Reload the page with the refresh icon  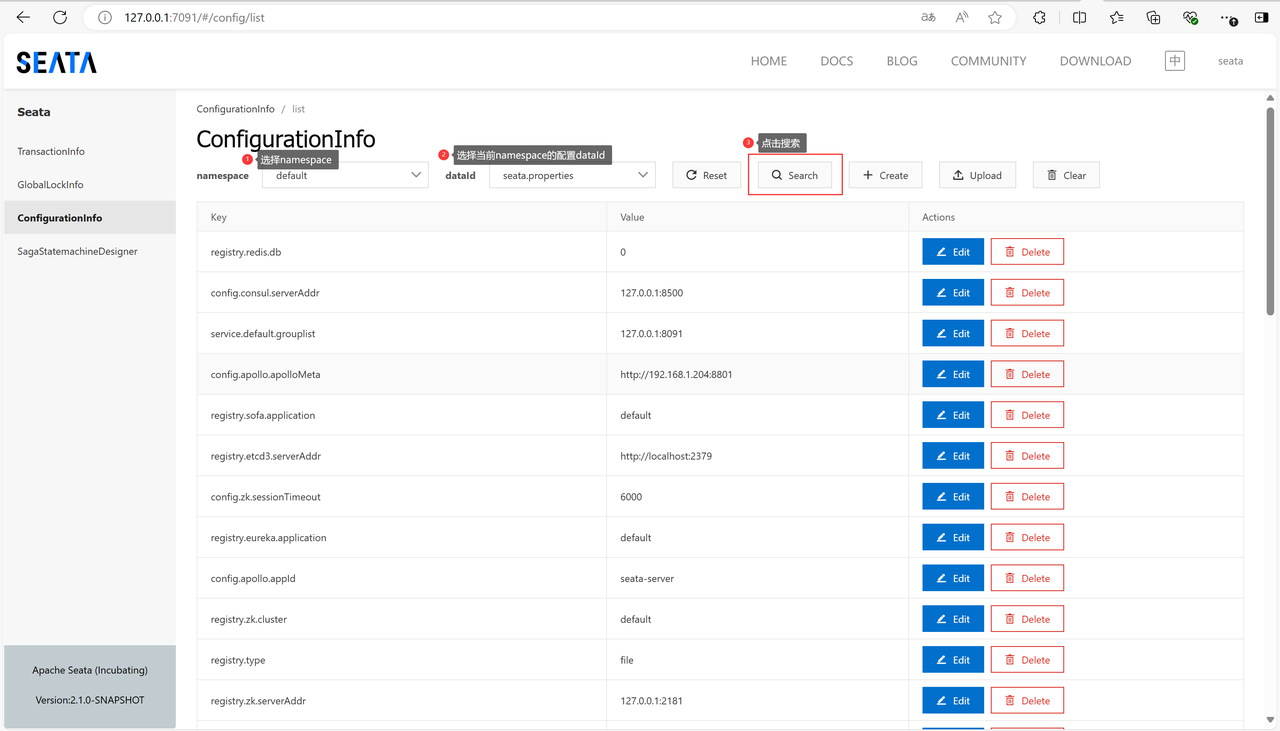point(60,17)
